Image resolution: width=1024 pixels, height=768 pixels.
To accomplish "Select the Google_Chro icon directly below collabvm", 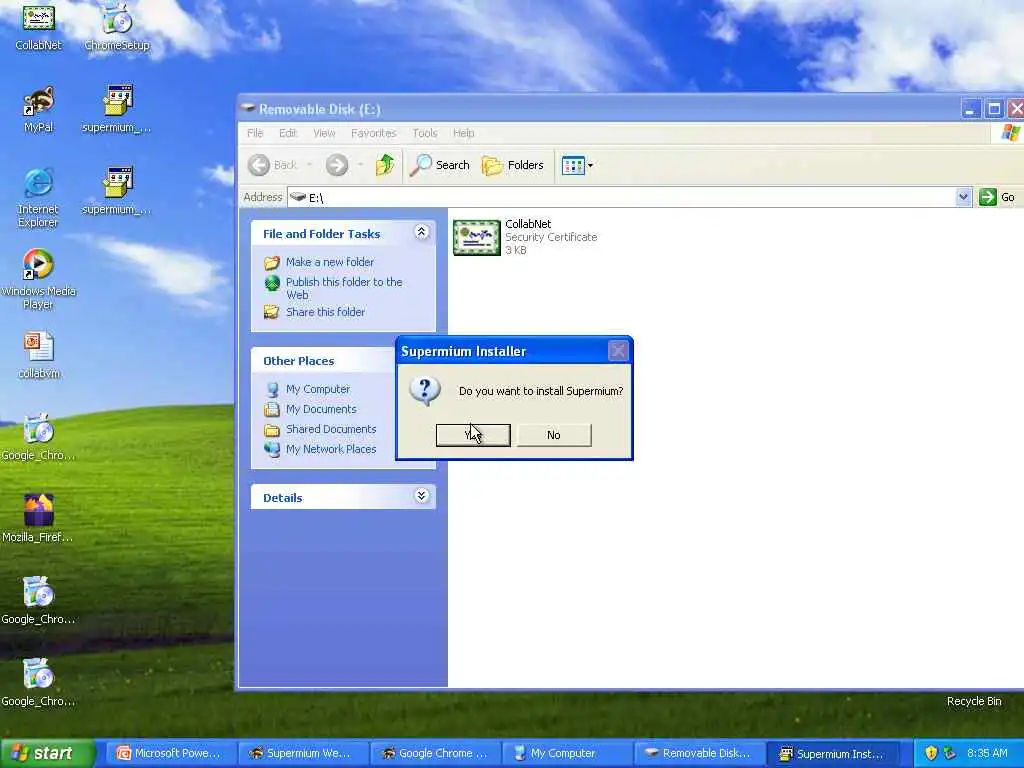I will pyautogui.click(x=39, y=437).
